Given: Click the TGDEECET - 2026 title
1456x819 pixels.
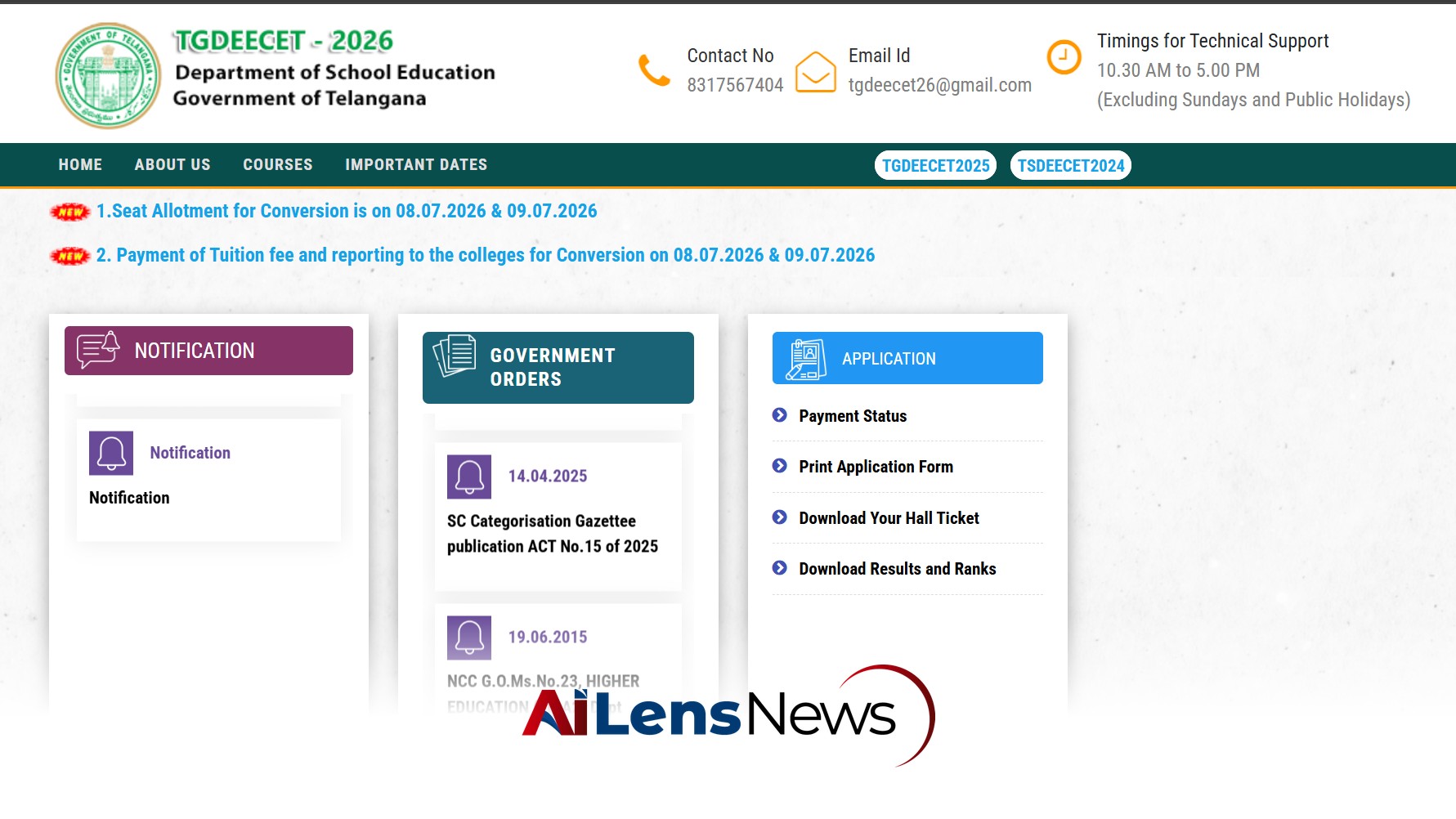Looking at the screenshot, I should tap(283, 41).
